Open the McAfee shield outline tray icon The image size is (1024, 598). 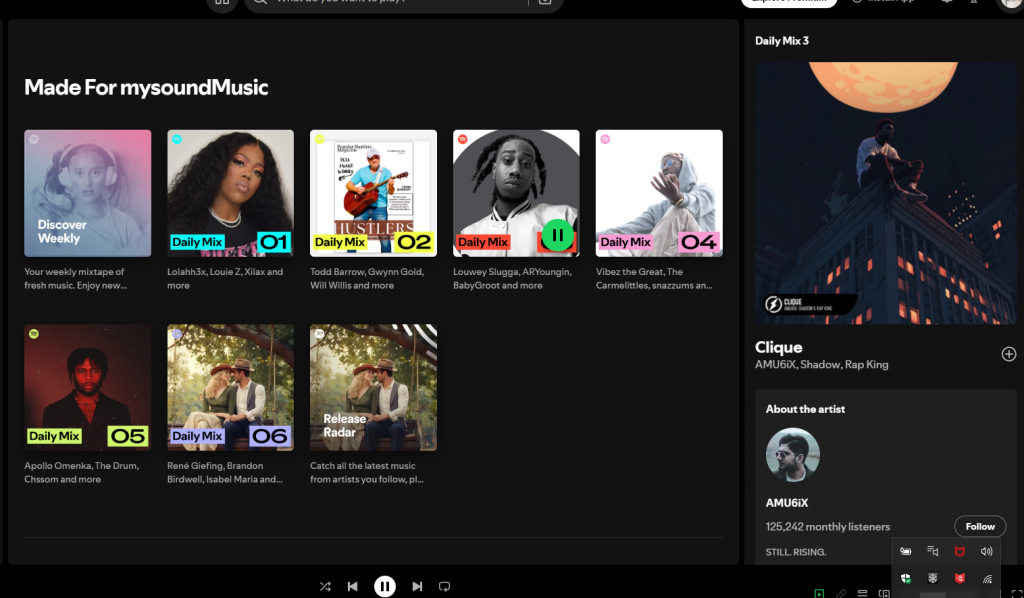pos(959,552)
